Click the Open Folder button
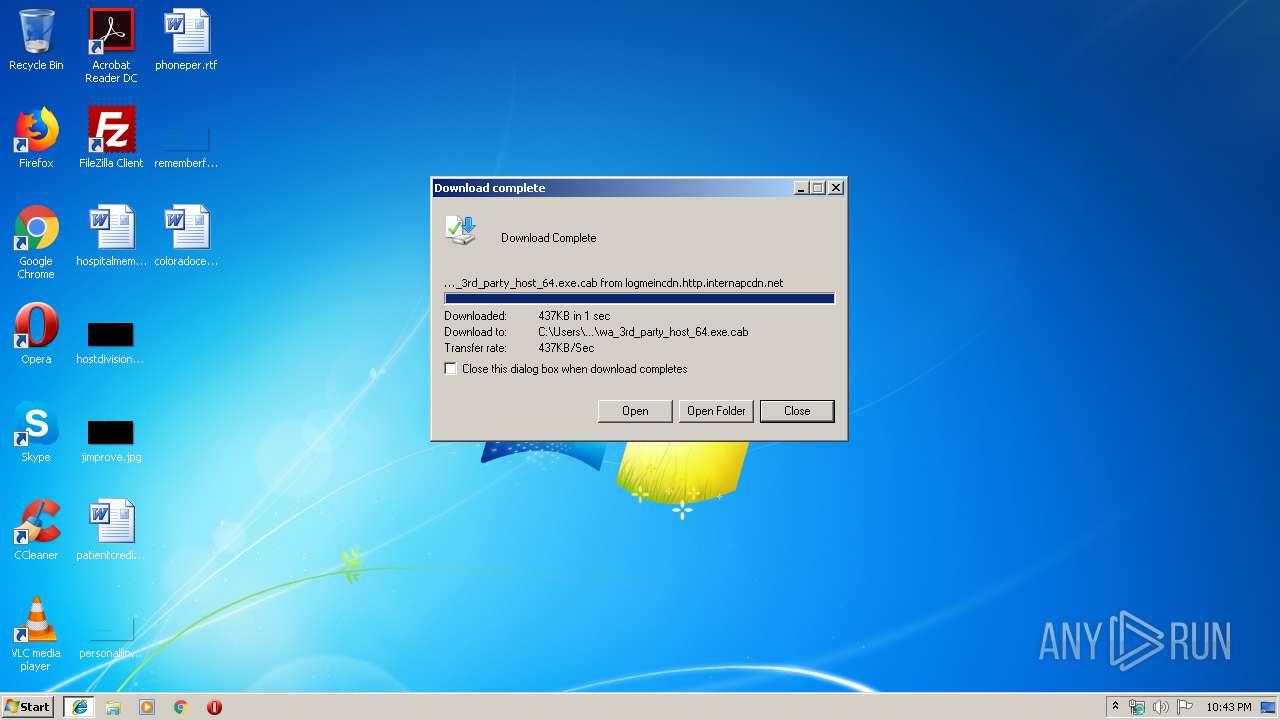The image size is (1280, 720). coord(716,411)
